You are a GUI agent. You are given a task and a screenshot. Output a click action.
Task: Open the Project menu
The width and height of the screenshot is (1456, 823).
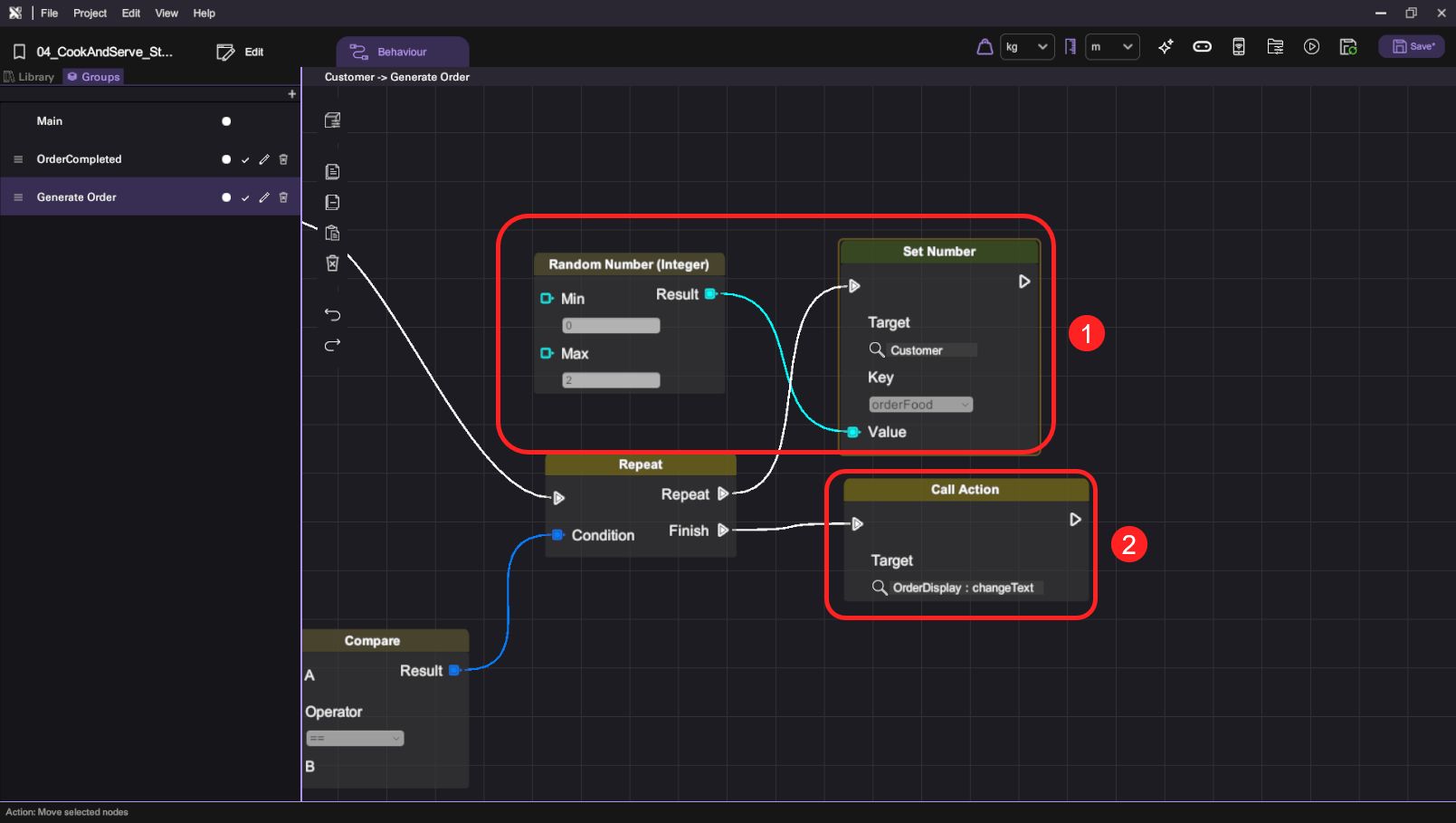(90, 14)
